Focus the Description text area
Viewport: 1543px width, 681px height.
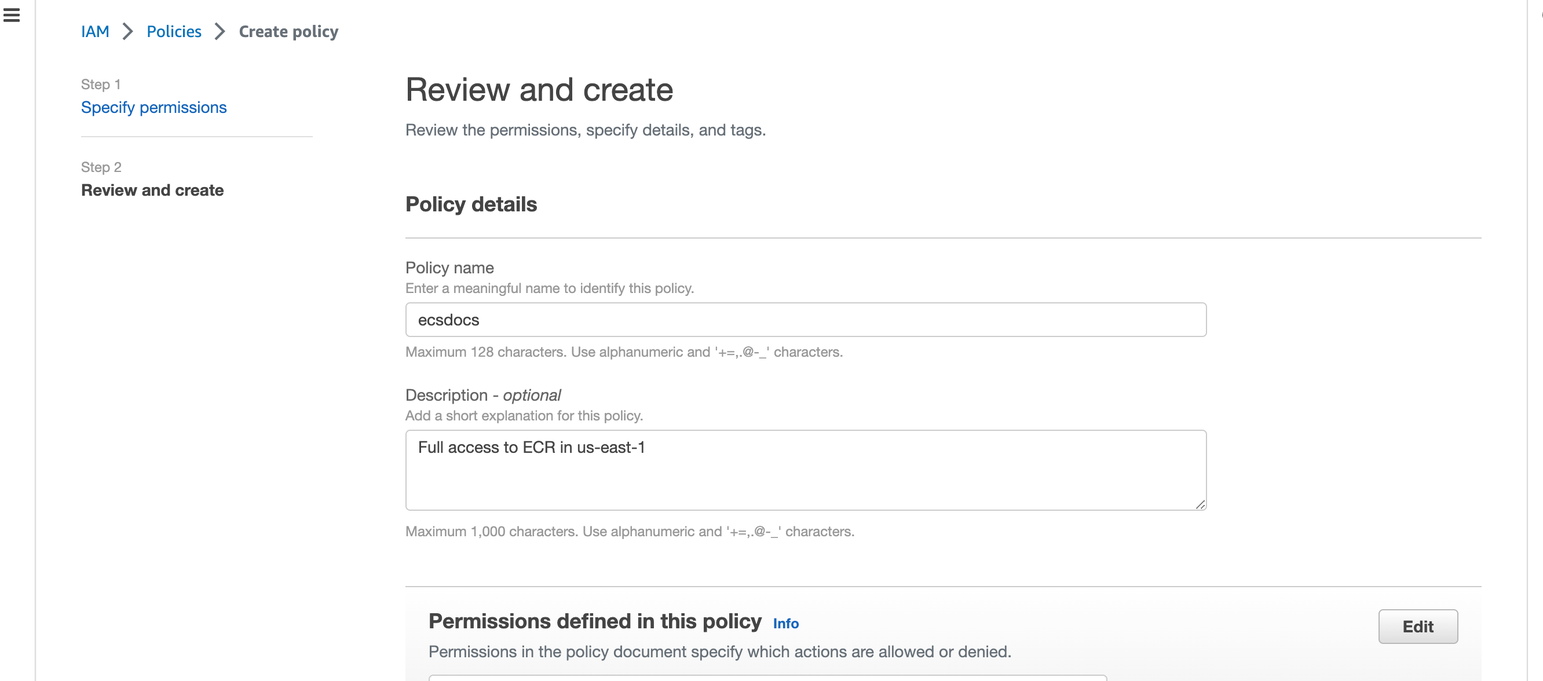click(x=805, y=468)
